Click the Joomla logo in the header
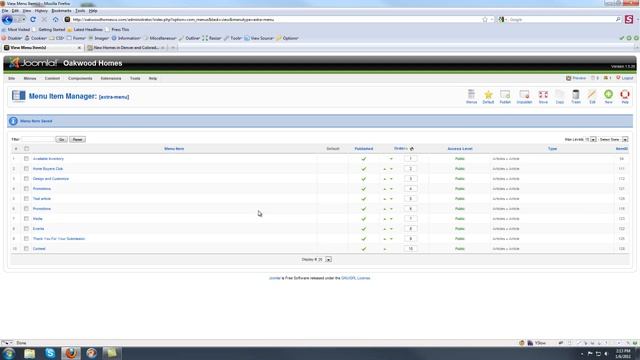This screenshot has height=360, width=640. [33, 63]
